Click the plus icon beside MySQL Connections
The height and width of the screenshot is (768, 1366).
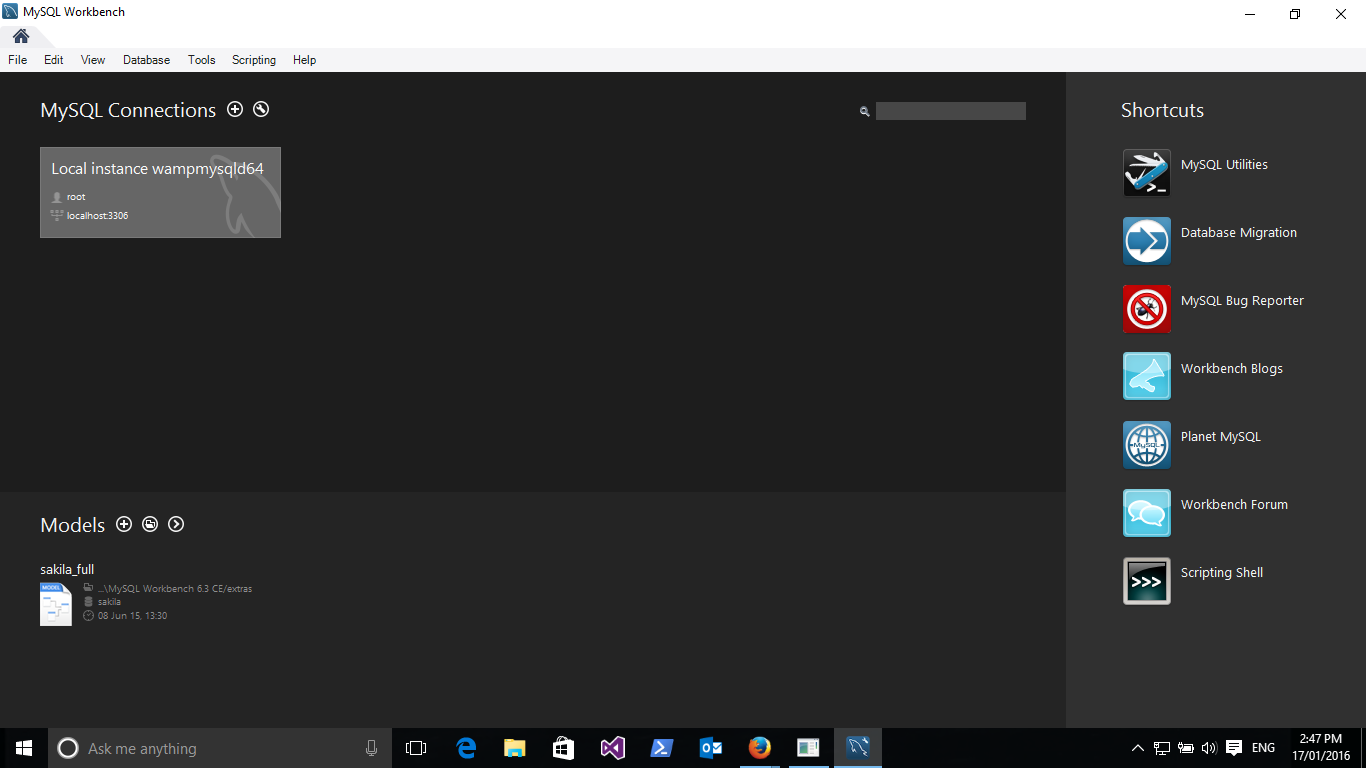(235, 110)
